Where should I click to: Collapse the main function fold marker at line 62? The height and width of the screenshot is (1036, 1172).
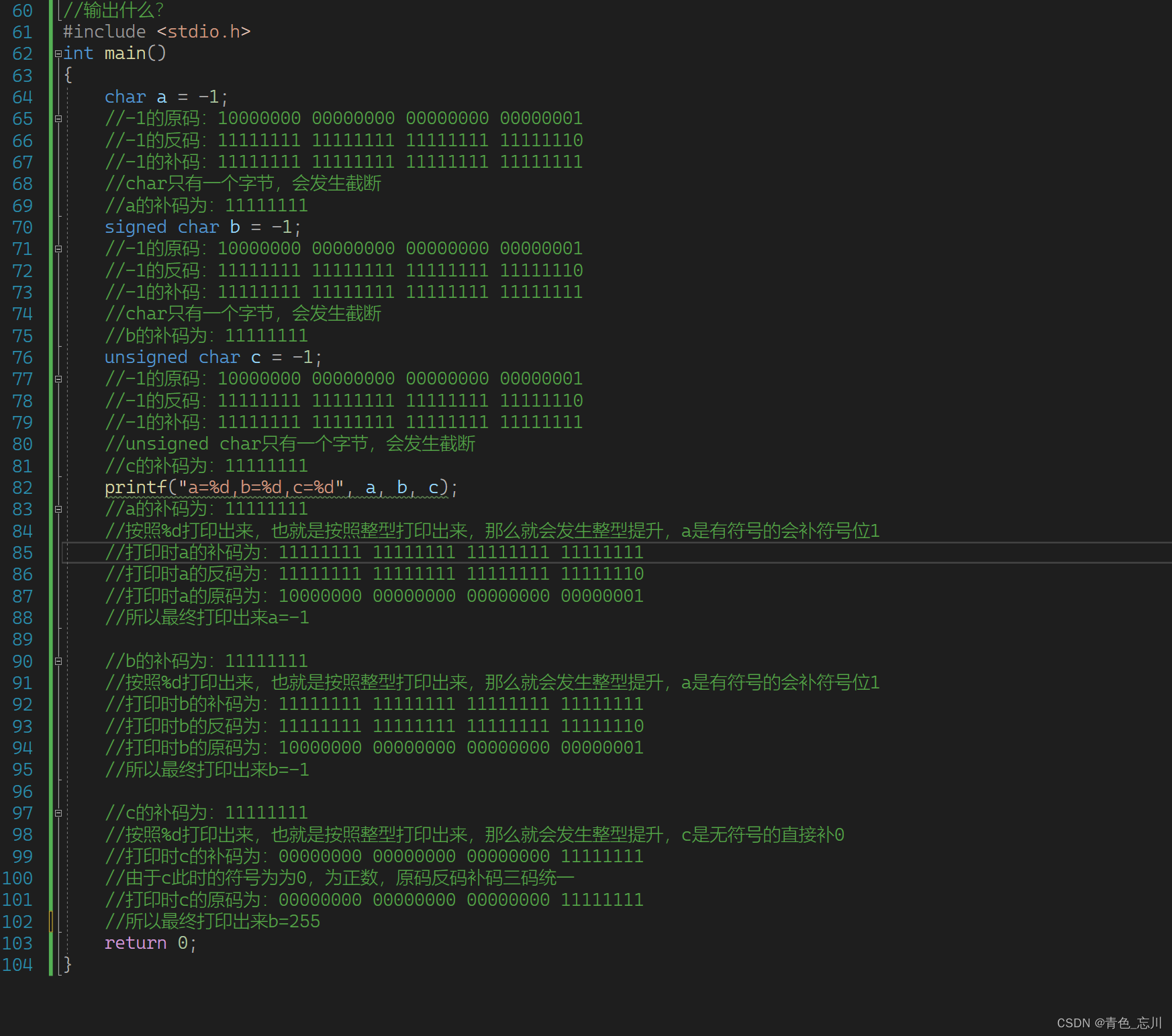(x=58, y=54)
